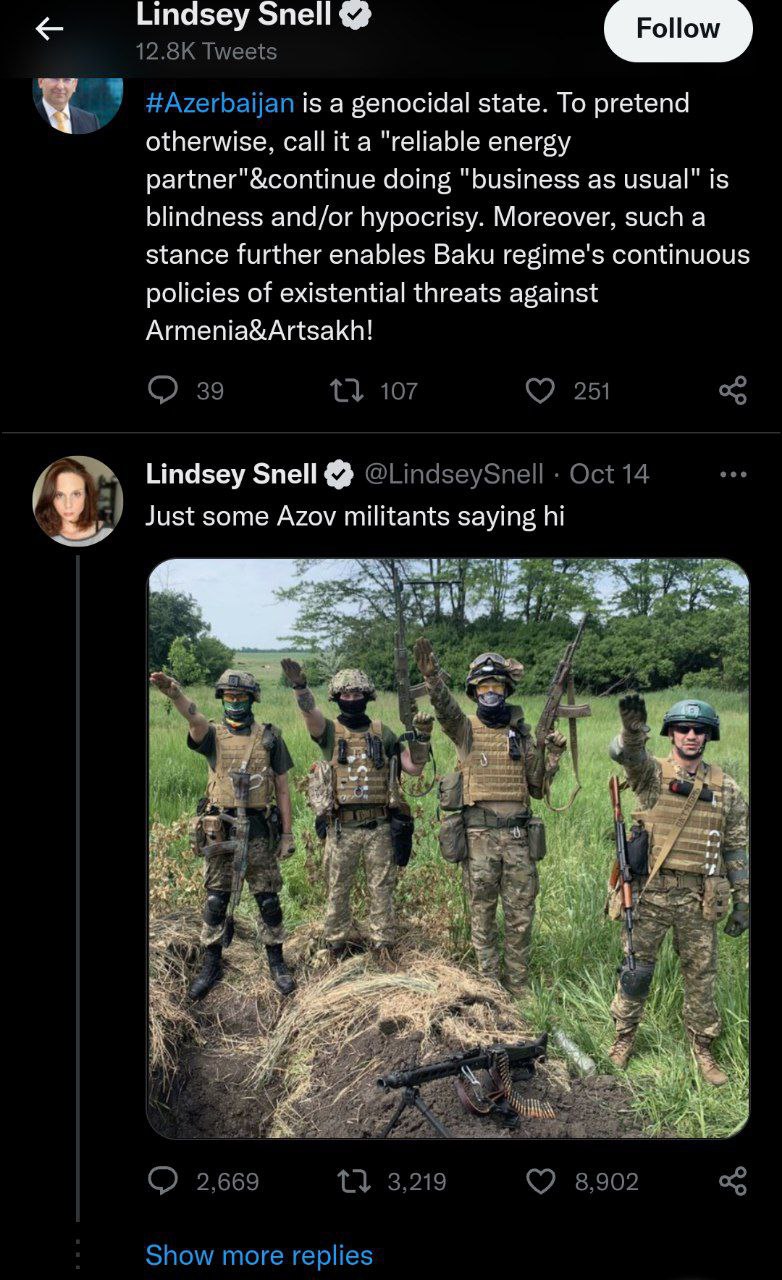Tap the @LindseySnell handle
Screen dimensions: 782x1280
pos(453,474)
